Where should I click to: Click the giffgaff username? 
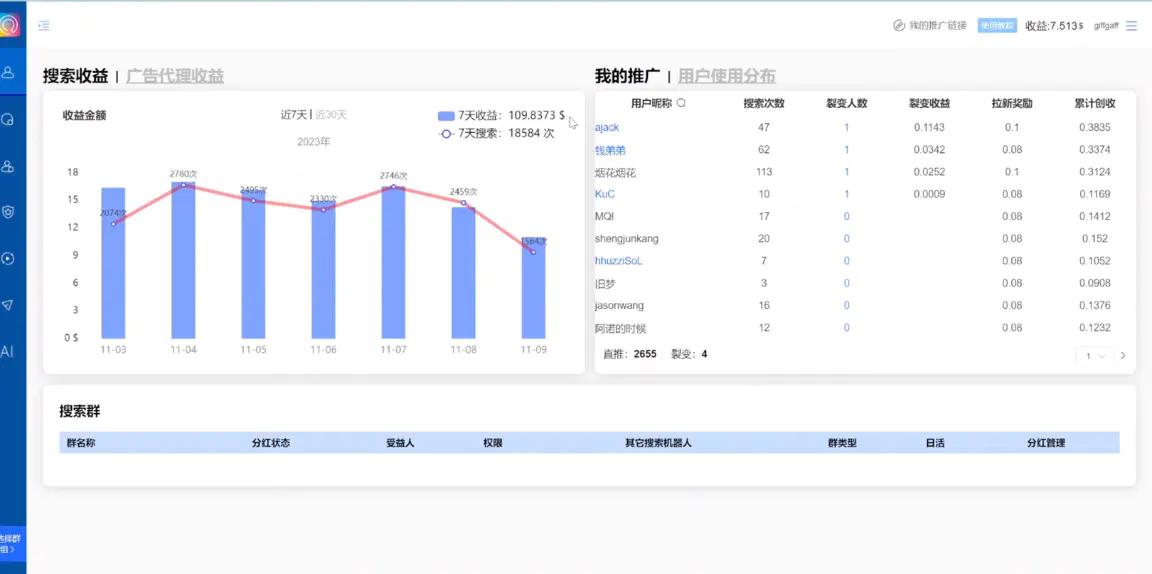point(1106,26)
